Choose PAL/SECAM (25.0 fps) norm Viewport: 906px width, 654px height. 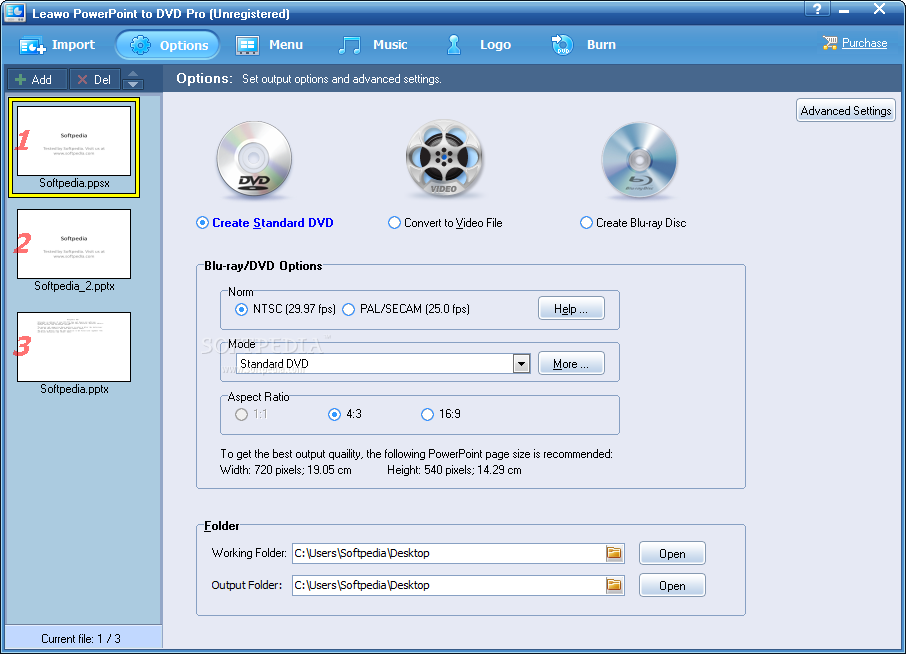coord(406,309)
